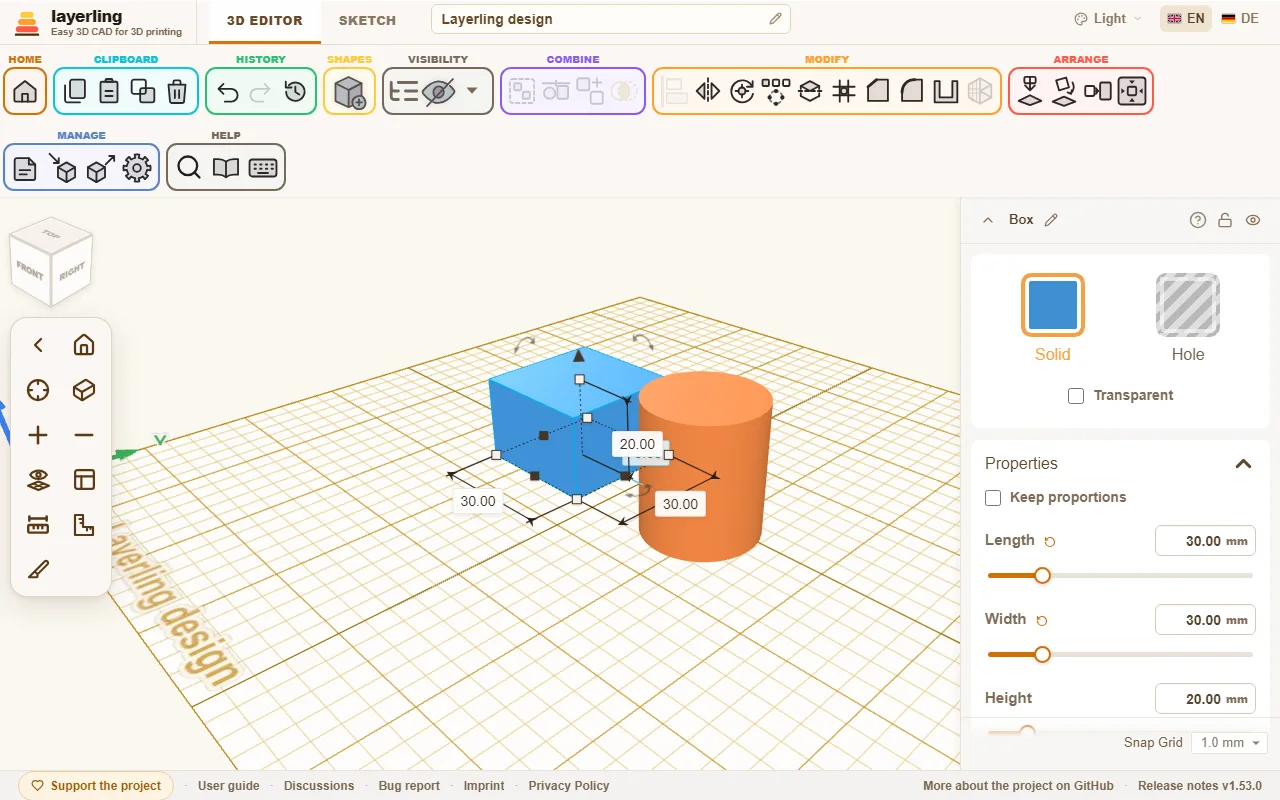Screen dimensions: 1280x800
Task: Select the 3D EDITOR tab
Action: tap(265, 20)
